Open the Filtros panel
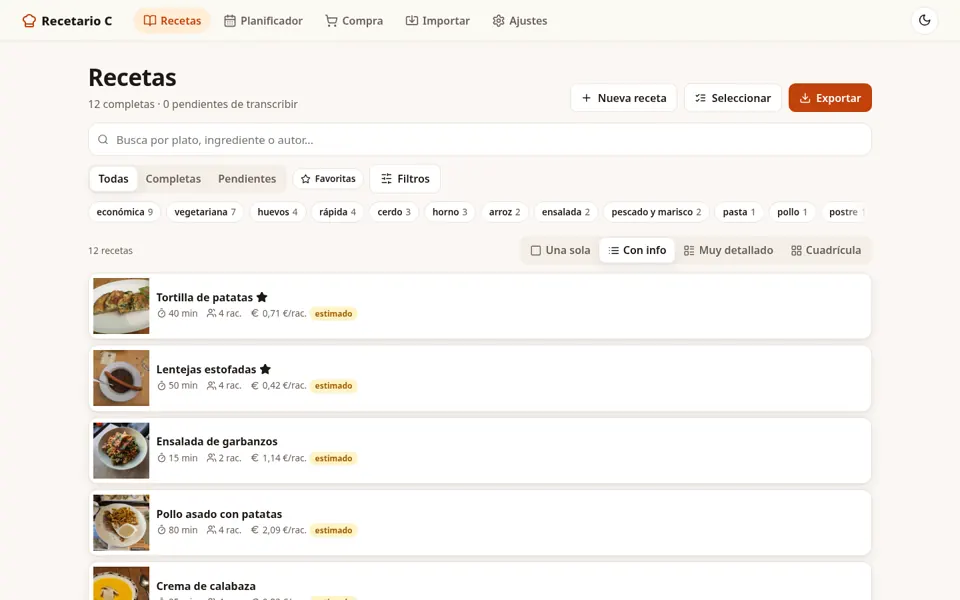Image resolution: width=960 pixels, height=600 pixels. pos(405,179)
